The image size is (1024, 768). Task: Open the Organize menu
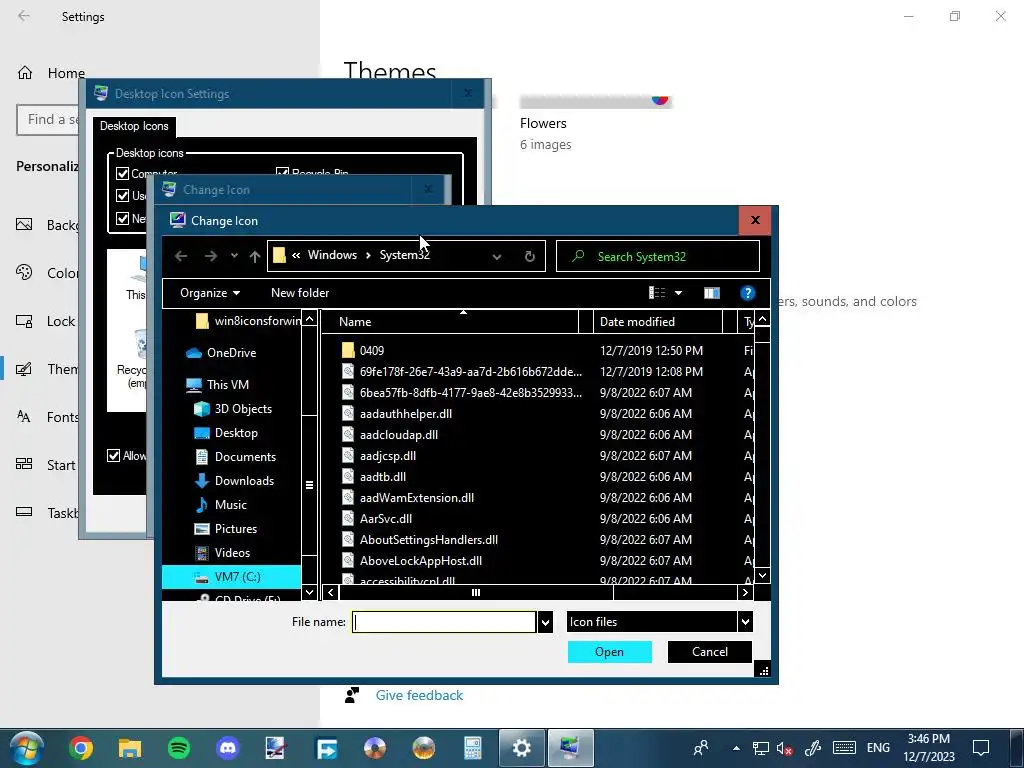tap(210, 293)
